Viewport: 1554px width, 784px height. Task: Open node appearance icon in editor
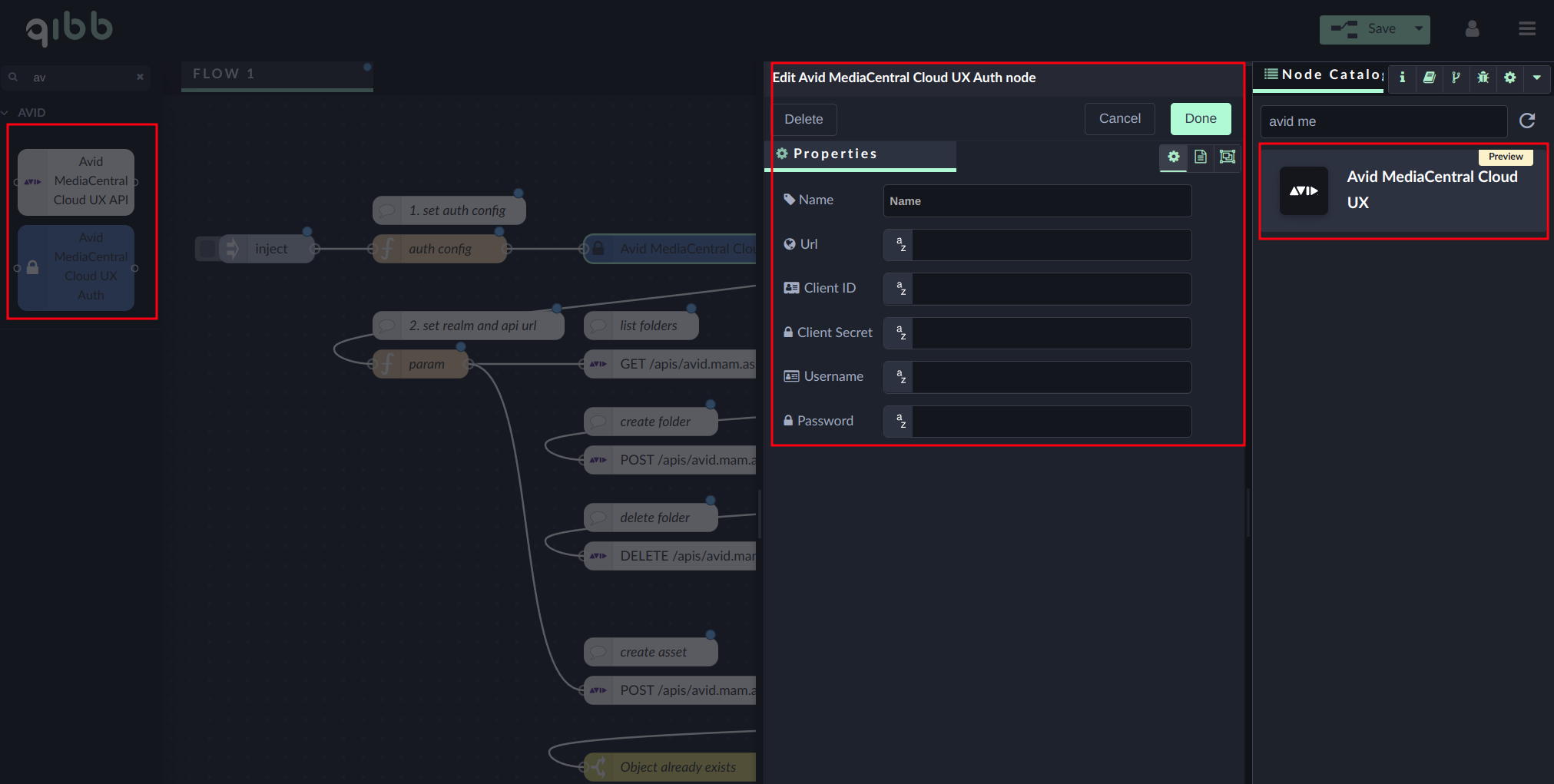pos(1227,157)
